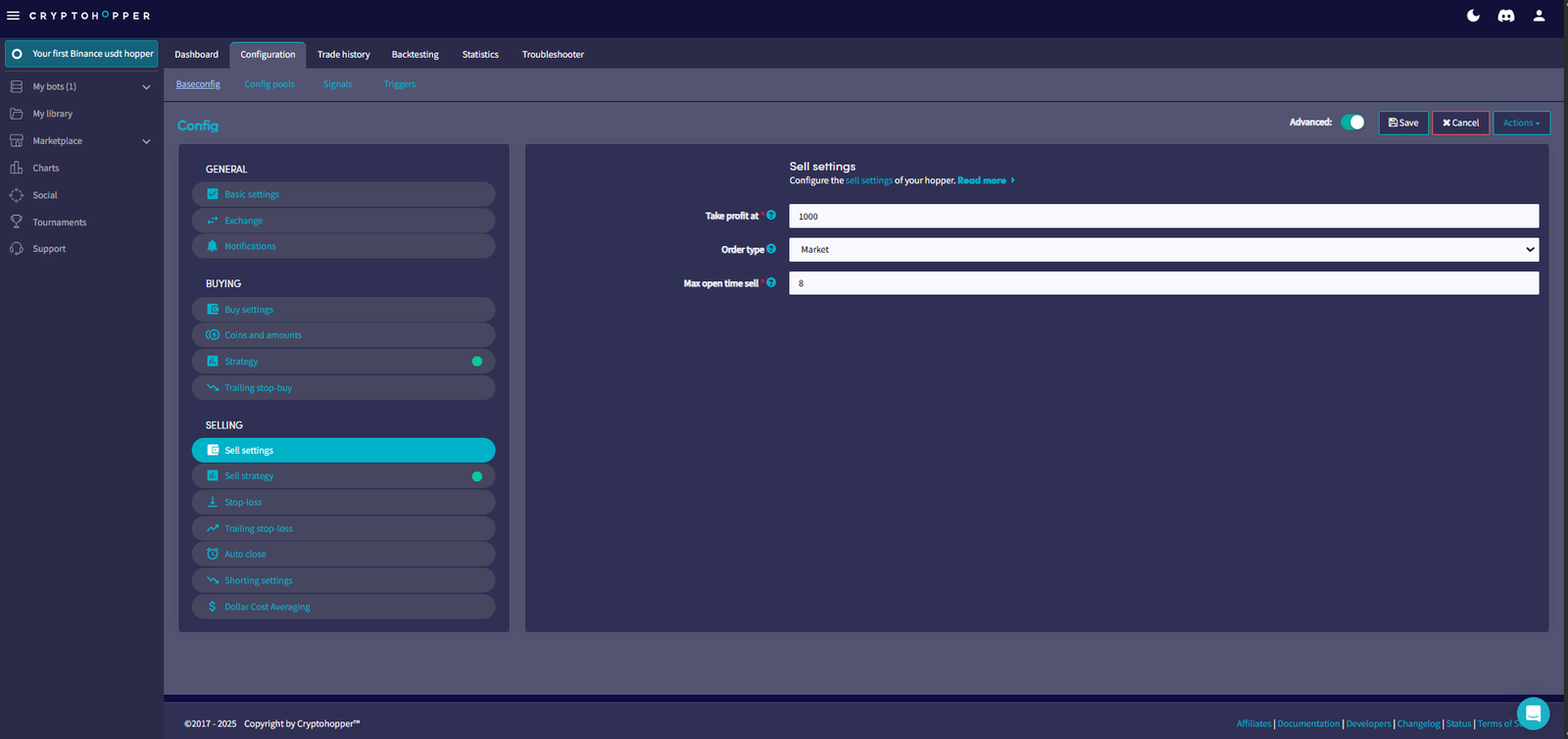This screenshot has height=739, width=1568.
Task: Click the Basic settings checkmark icon
Action: tap(213, 194)
